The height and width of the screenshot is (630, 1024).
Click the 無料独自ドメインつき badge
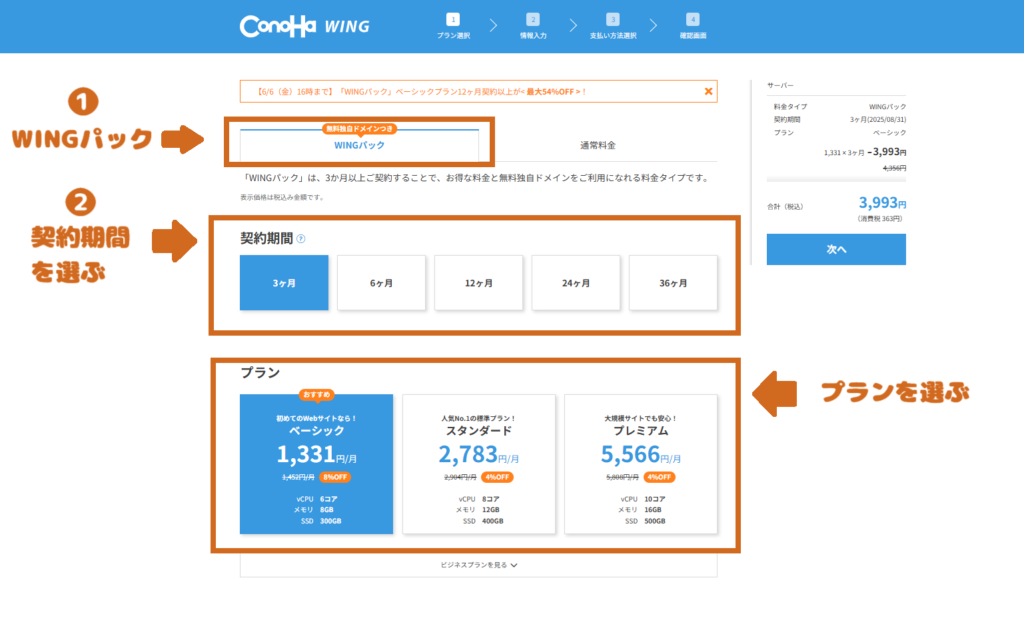[x=359, y=129]
